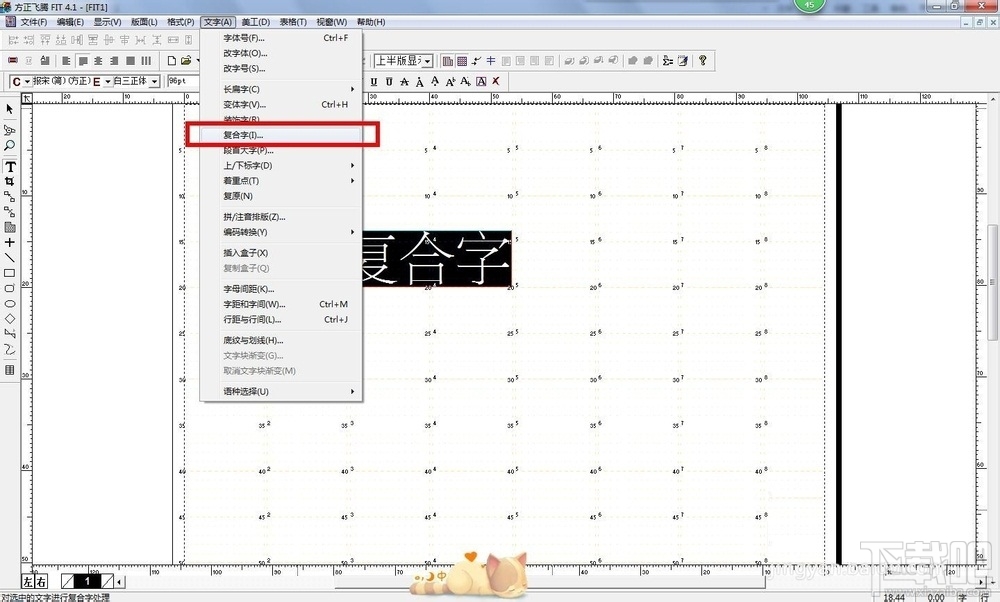The image size is (1000, 602).
Task: Choose 字母间距(K)... menu entry
Action: pyautogui.click(x=281, y=288)
